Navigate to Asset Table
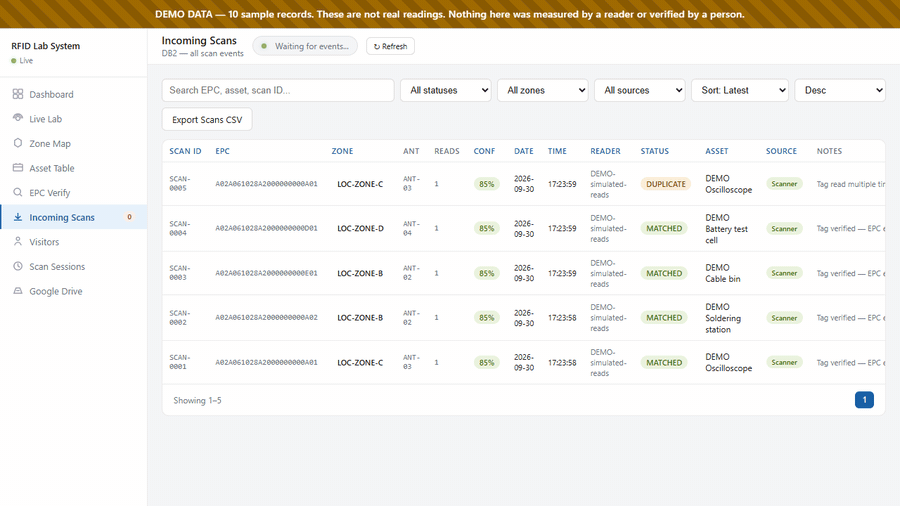 pyautogui.click(x=73, y=168)
